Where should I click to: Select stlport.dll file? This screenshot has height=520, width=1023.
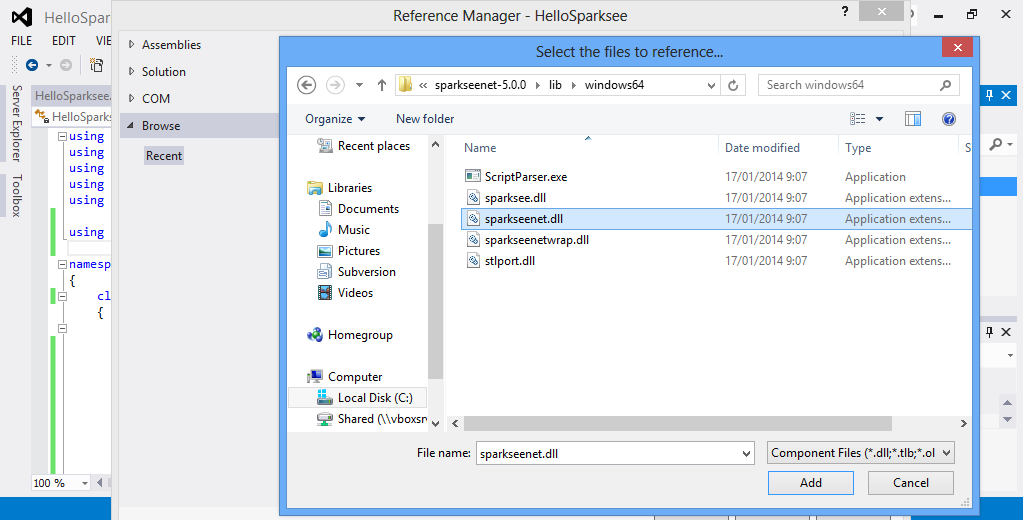point(510,260)
